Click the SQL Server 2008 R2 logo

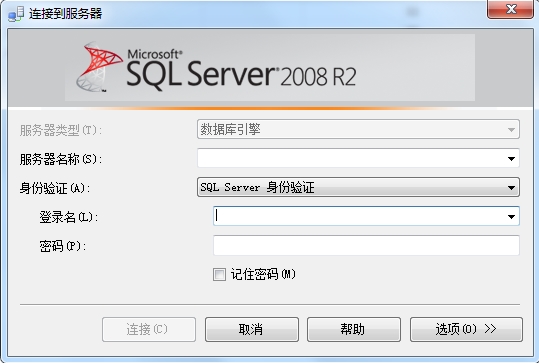tap(216, 67)
